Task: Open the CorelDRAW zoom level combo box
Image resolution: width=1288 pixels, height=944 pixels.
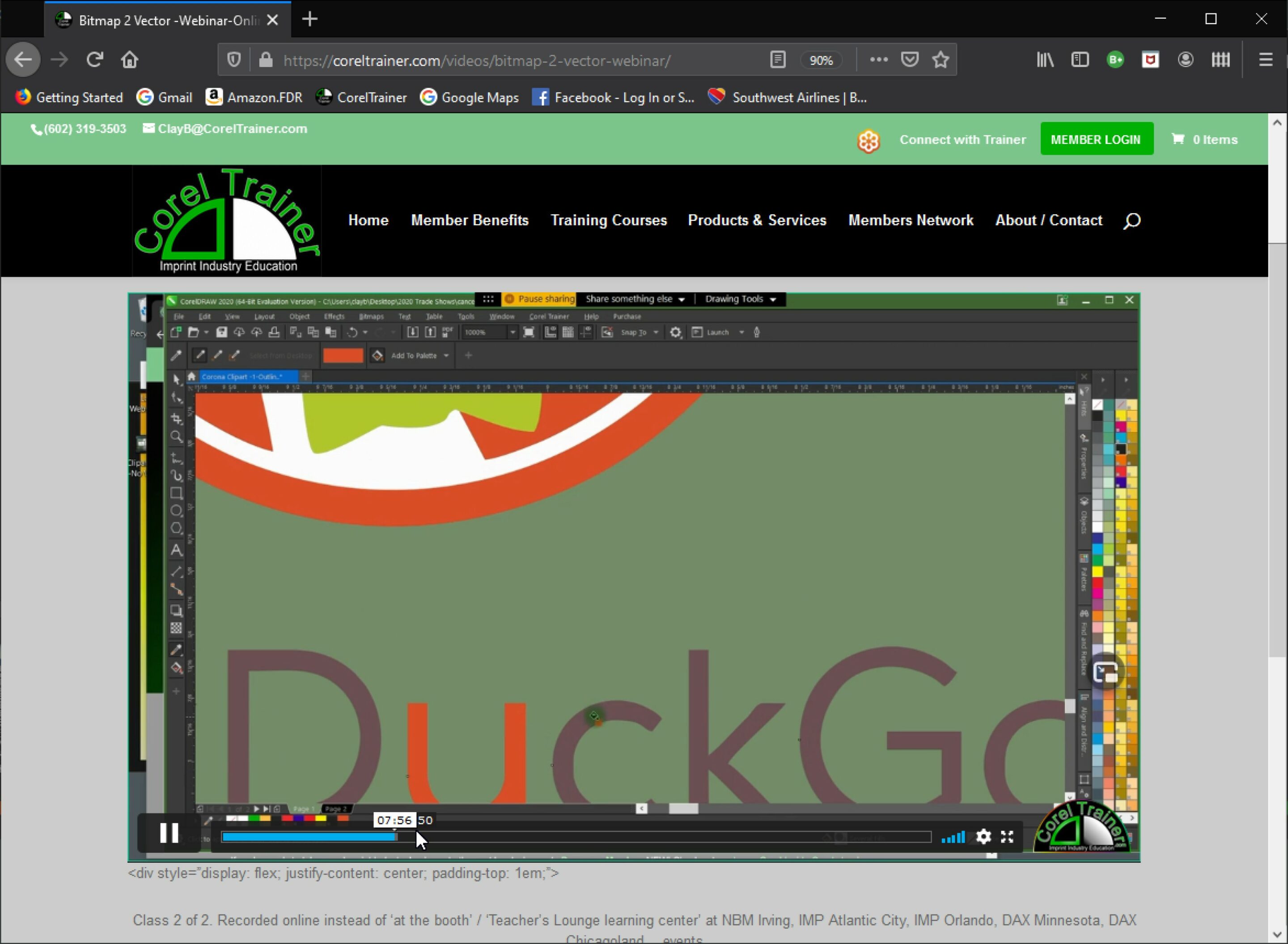Action: coord(490,333)
